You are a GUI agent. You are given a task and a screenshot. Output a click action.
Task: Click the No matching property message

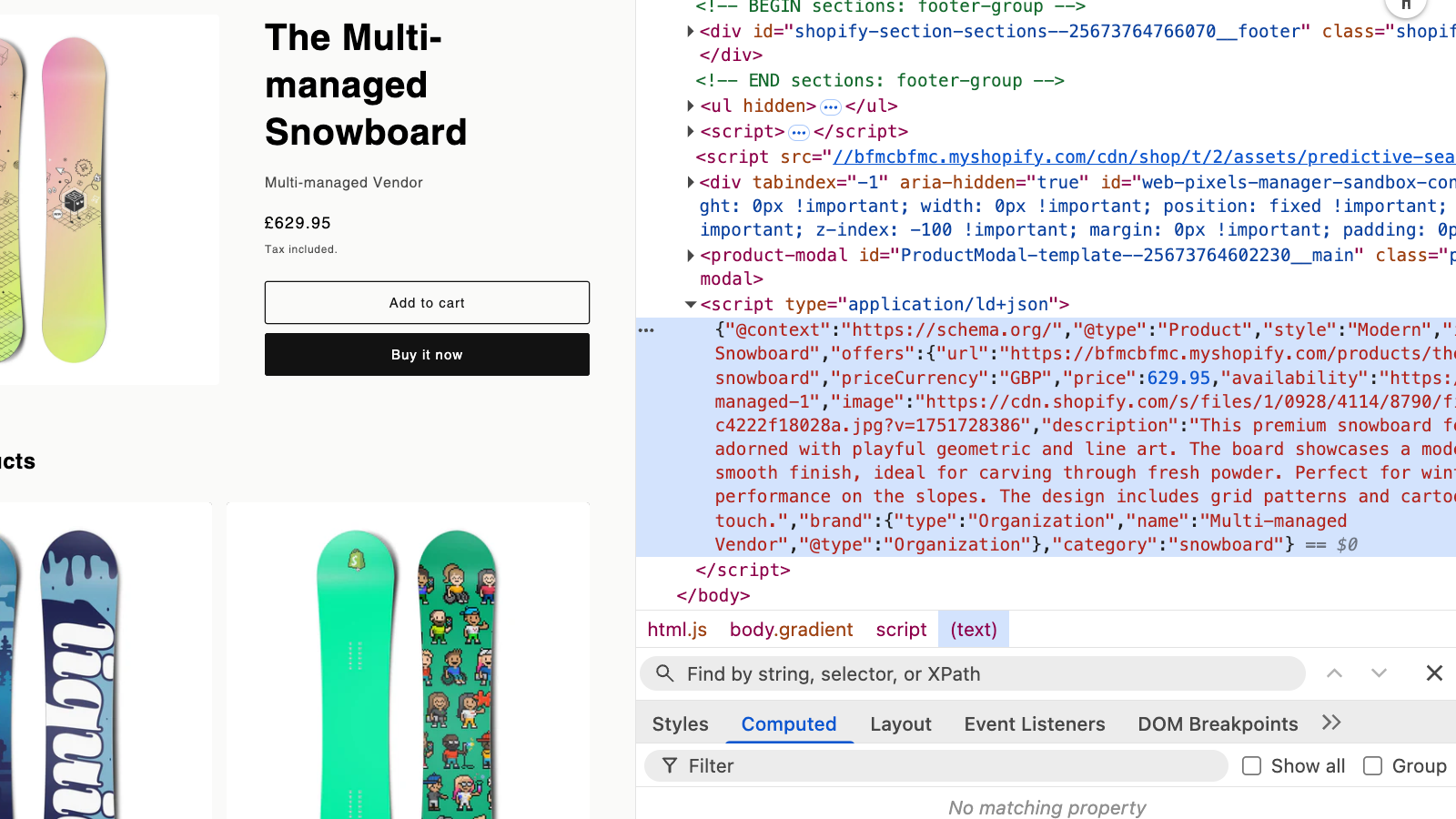click(x=1046, y=807)
